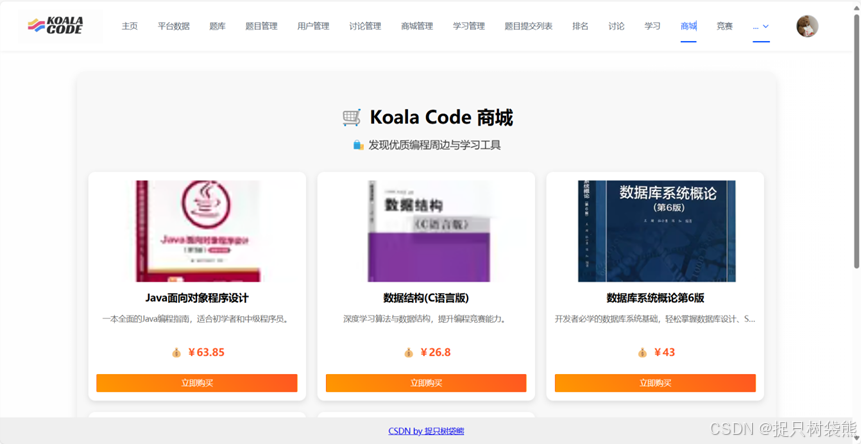Screen dimensions: 861x444
Task: Open the user avatar menu
Action: (x=807, y=26)
